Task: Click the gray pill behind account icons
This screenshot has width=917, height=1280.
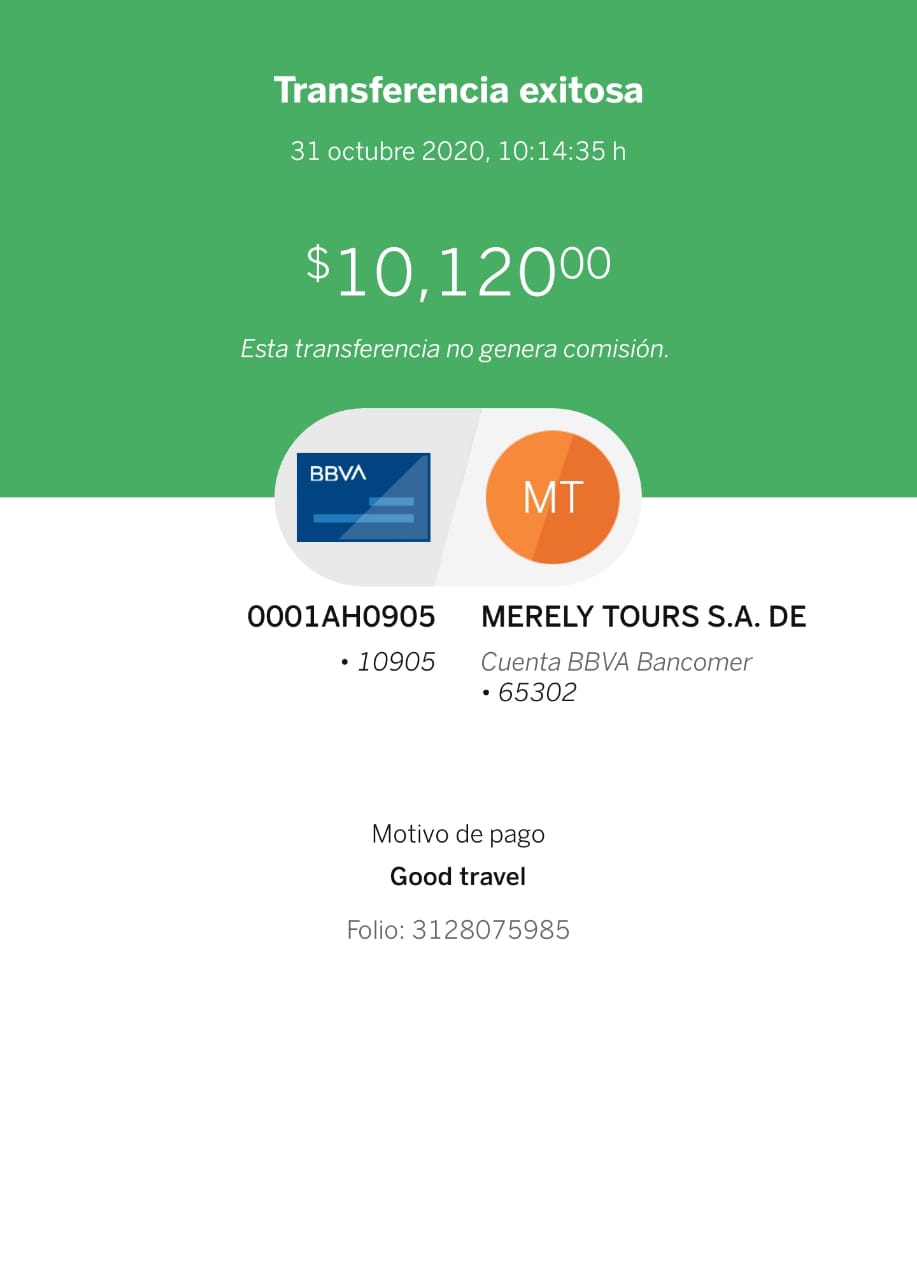Action: 458,497
